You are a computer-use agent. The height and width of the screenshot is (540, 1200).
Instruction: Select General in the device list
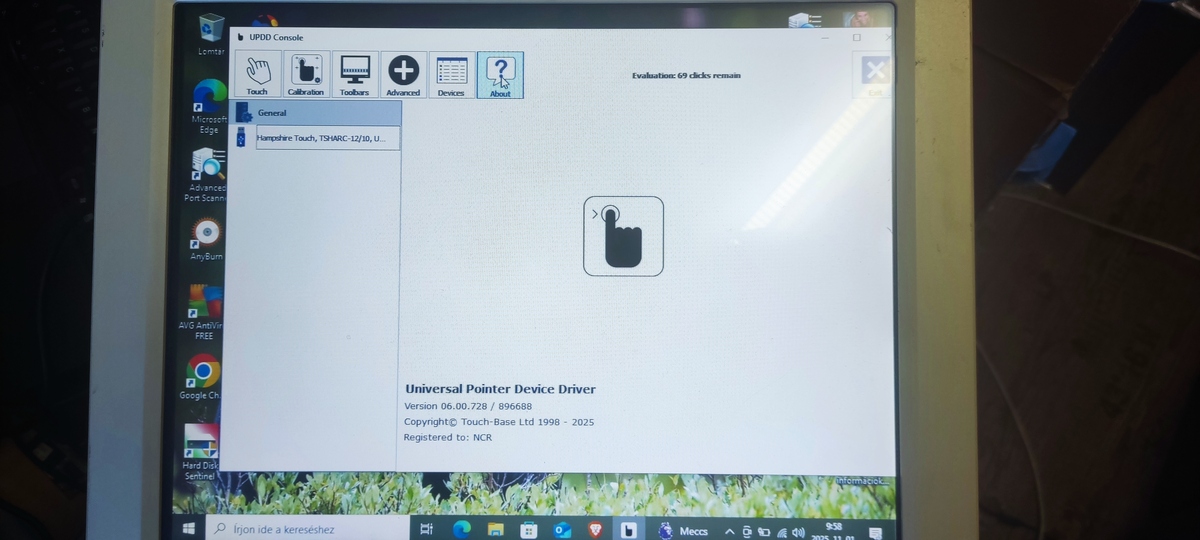(x=316, y=112)
